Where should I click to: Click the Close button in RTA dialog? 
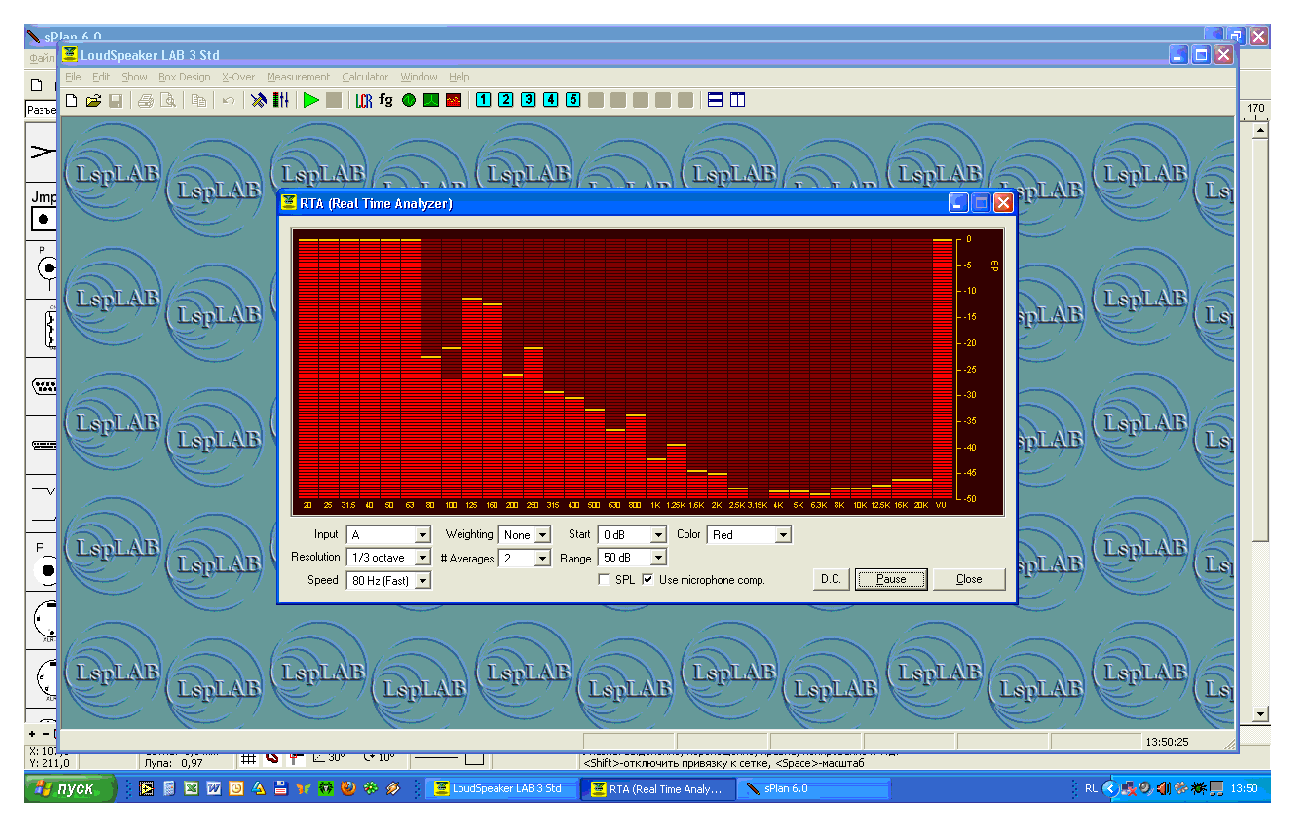[969, 579]
